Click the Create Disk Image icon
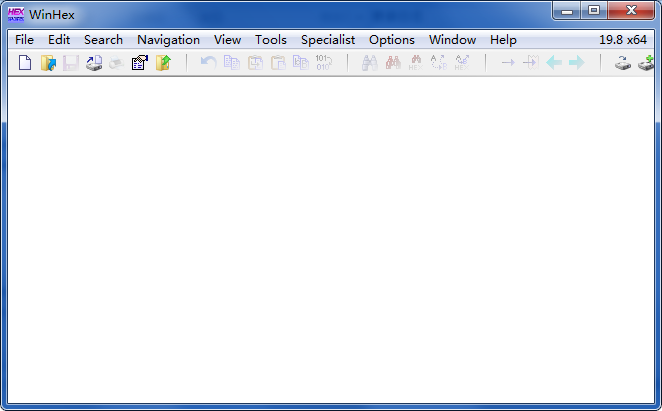 coord(94,63)
